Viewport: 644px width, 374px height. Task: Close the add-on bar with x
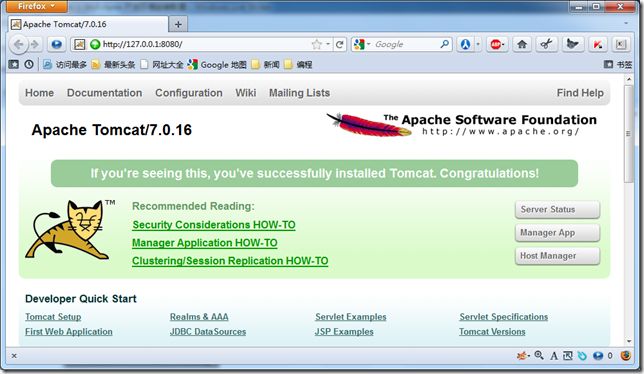coord(14,356)
